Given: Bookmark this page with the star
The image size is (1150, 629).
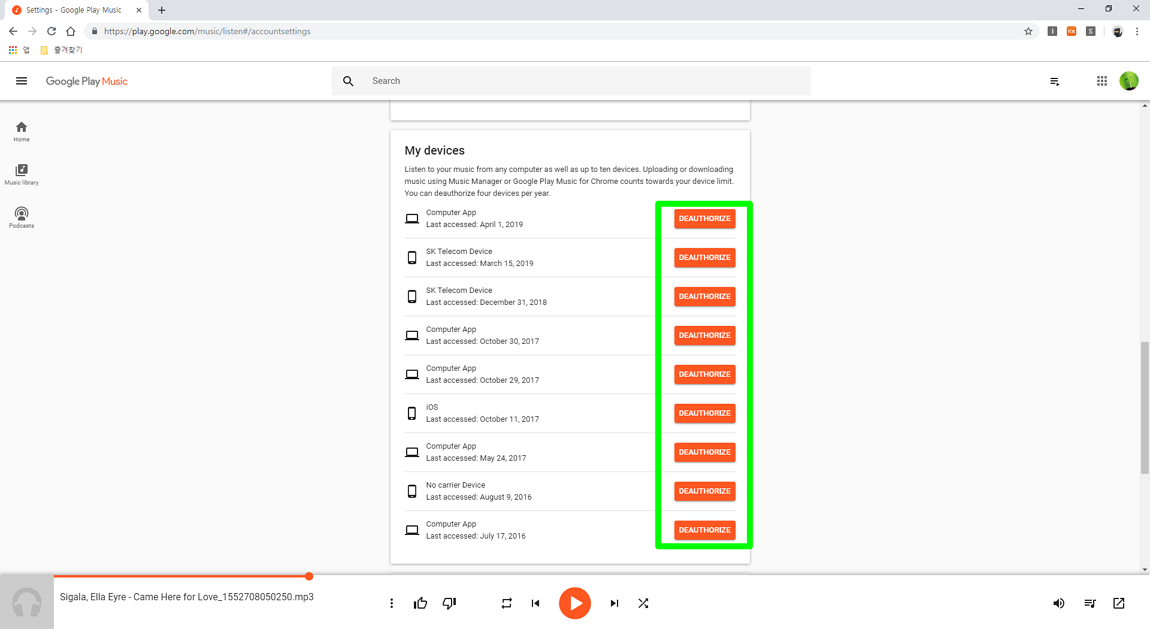Looking at the screenshot, I should pos(1028,31).
